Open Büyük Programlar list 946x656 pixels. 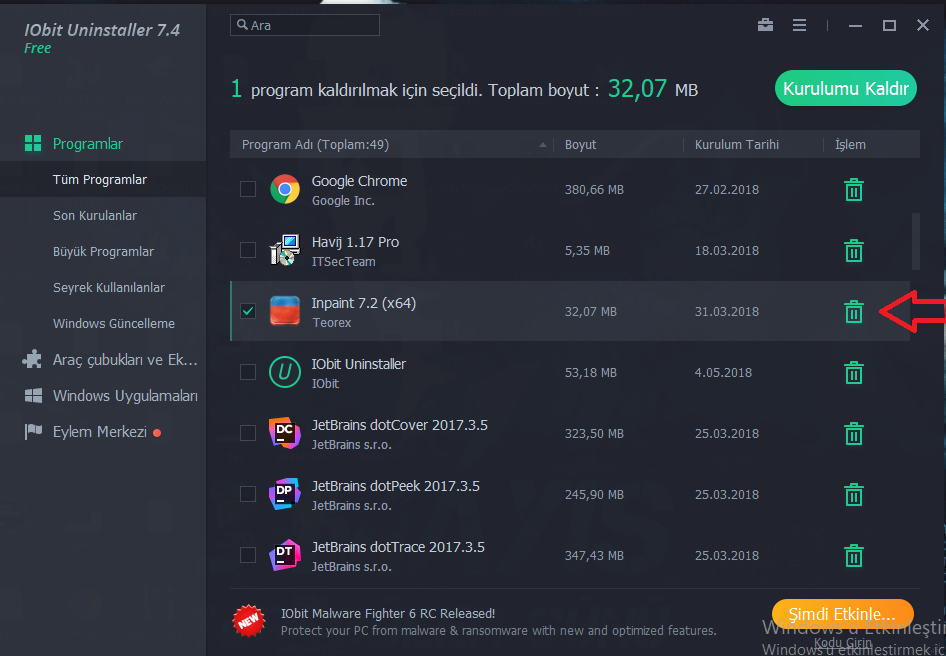[103, 252]
